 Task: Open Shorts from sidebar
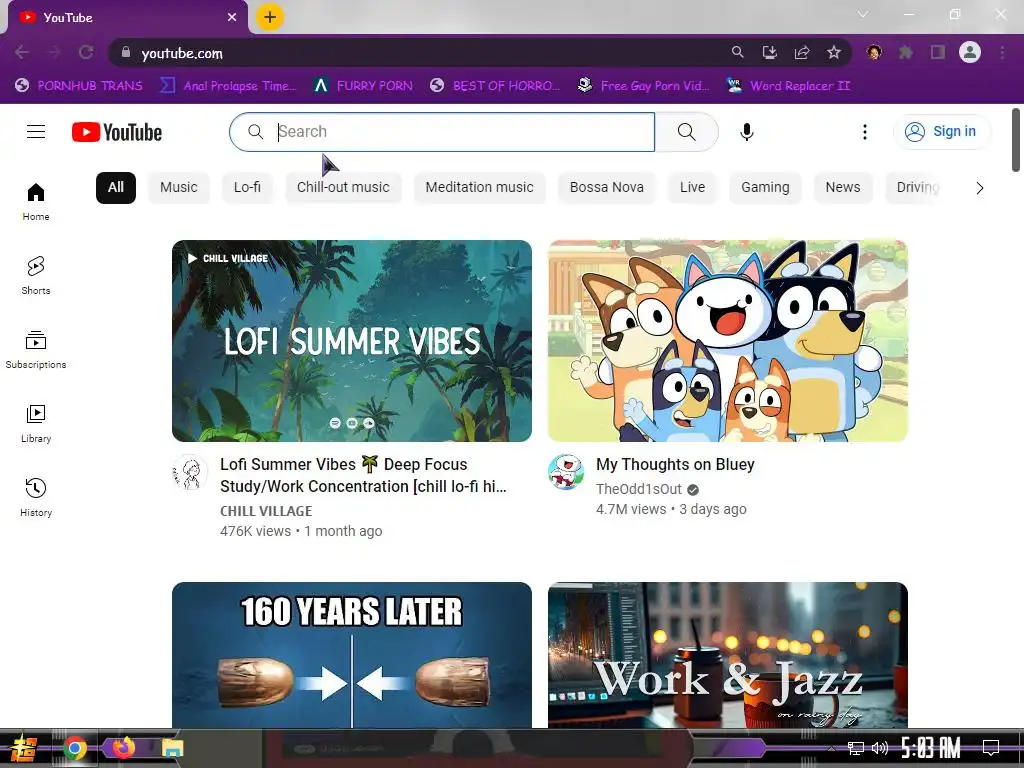point(36,276)
